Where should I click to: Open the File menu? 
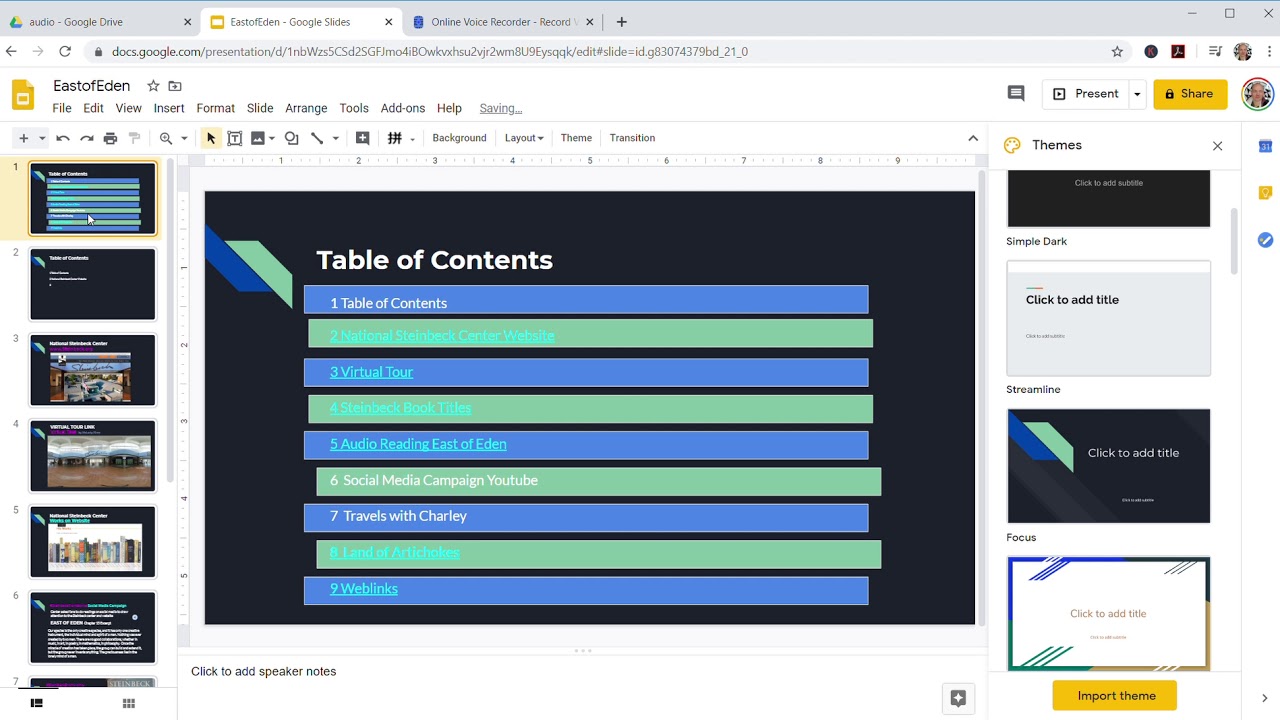(x=62, y=108)
